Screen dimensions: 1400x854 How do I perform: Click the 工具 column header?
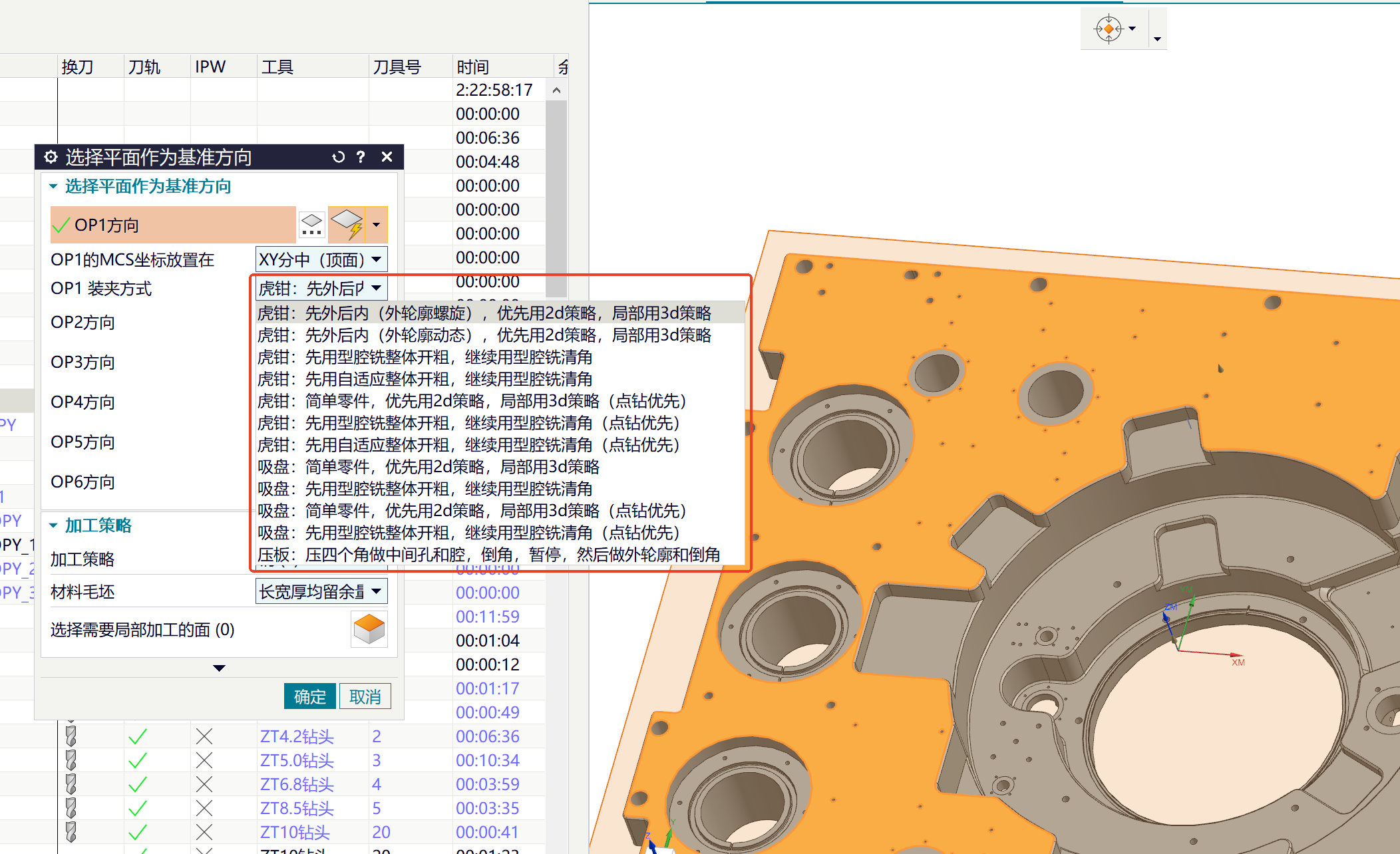click(313, 67)
